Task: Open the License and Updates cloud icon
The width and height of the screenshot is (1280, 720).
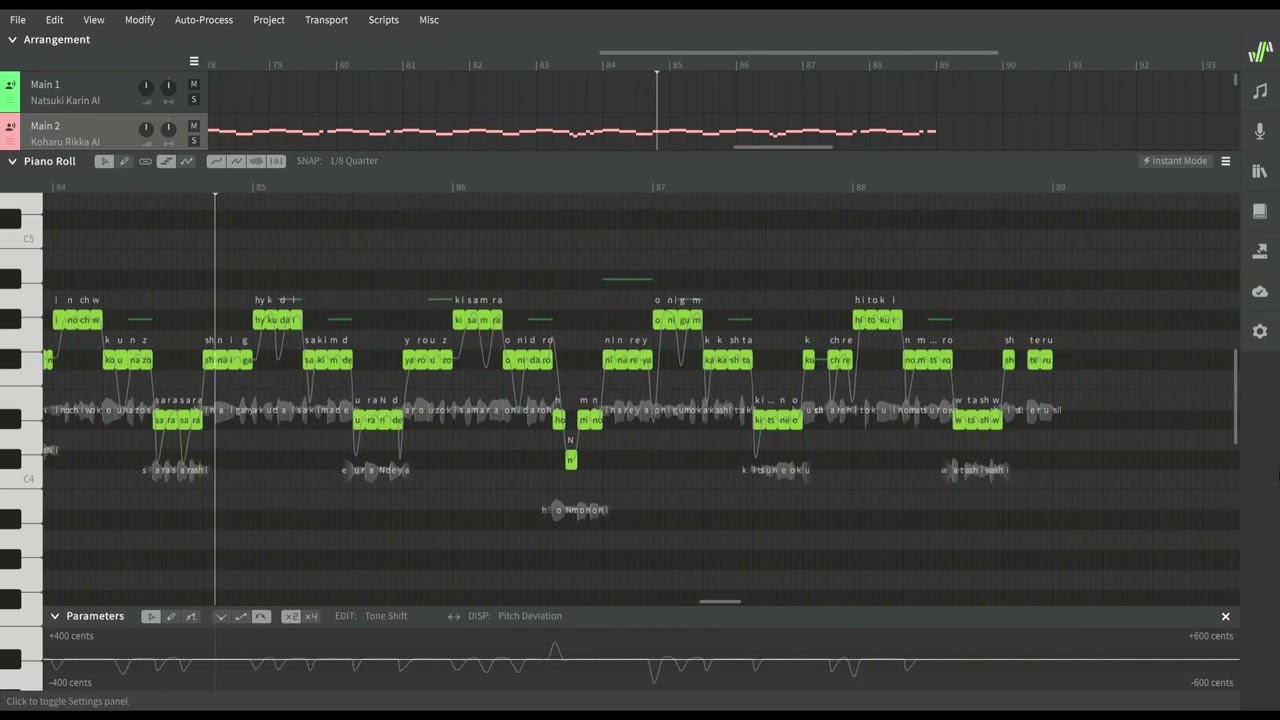Action: pos(1260,291)
